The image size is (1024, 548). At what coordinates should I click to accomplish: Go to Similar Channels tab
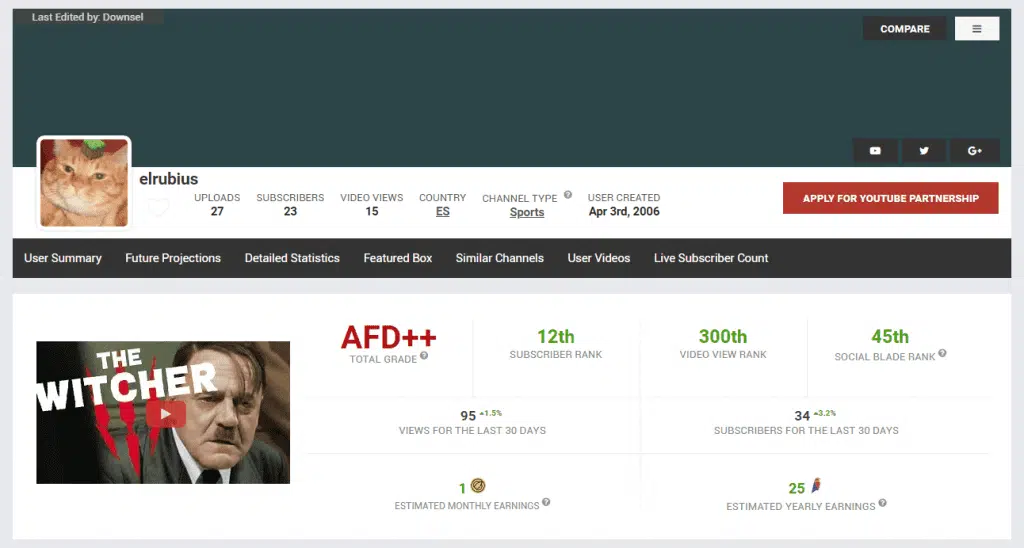click(x=500, y=258)
